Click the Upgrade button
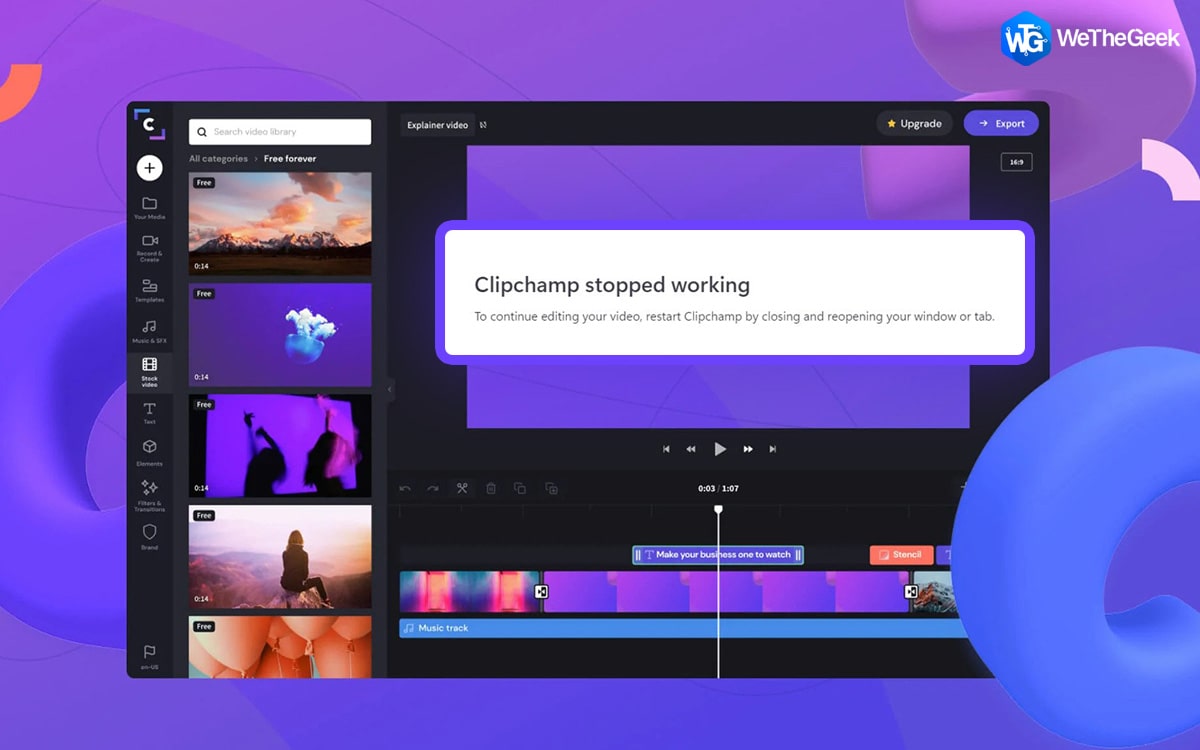 [914, 124]
